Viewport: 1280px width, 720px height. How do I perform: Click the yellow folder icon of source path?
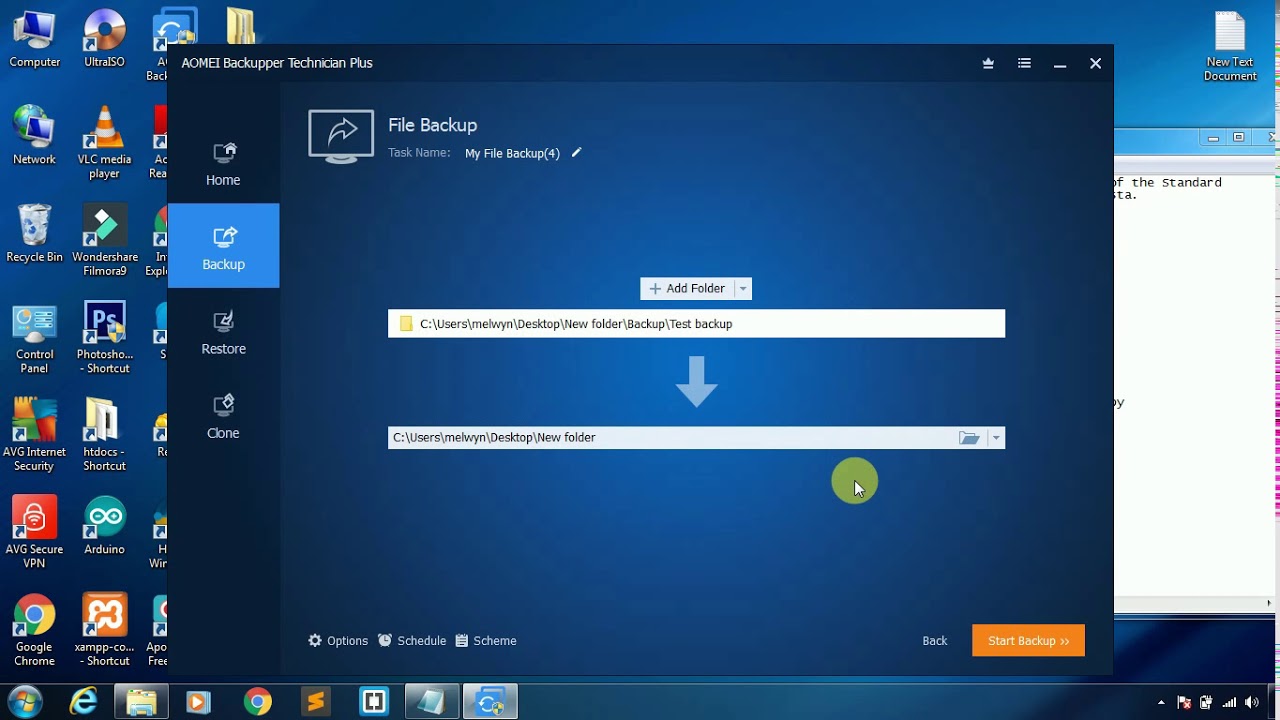coord(406,324)
